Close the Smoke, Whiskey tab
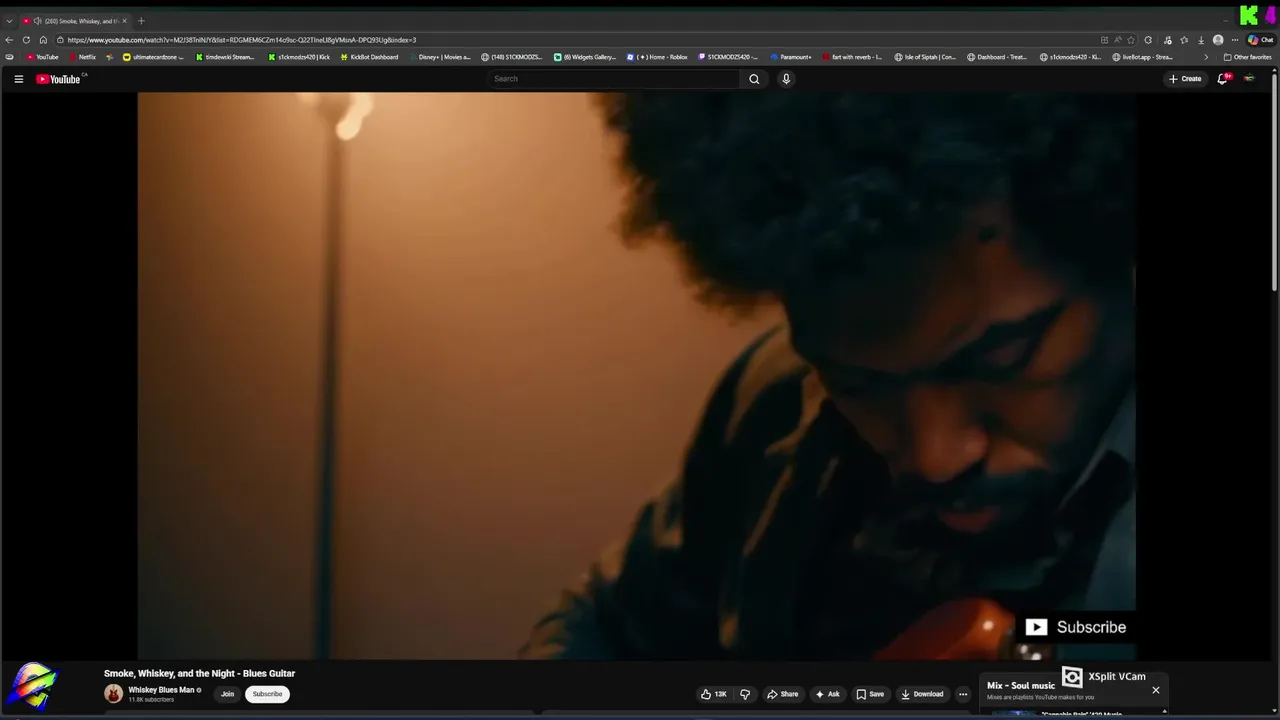 click(124, 21)
